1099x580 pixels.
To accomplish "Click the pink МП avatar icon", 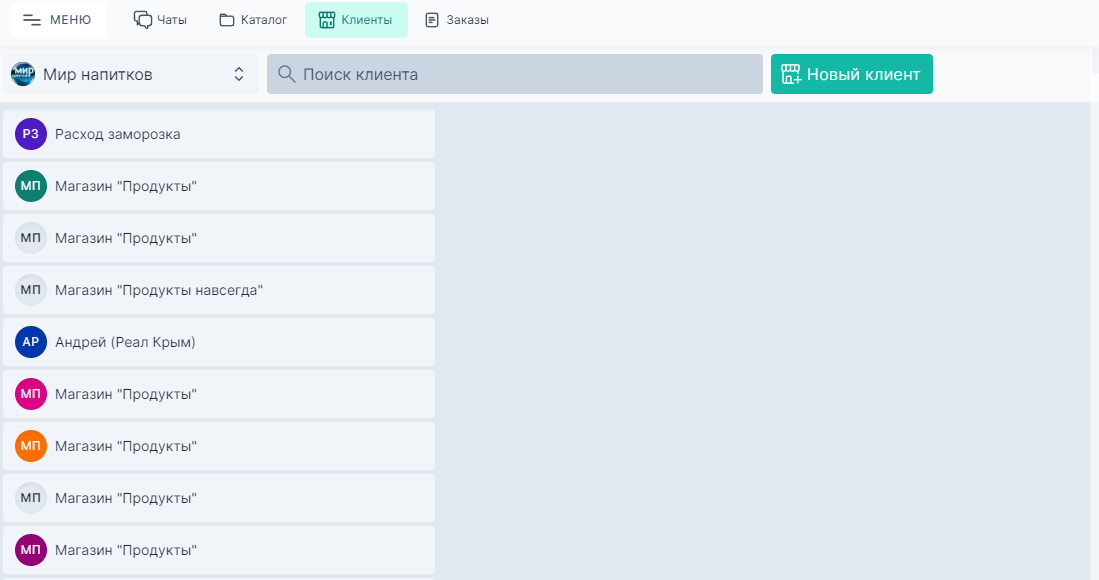I will [31, 394].
